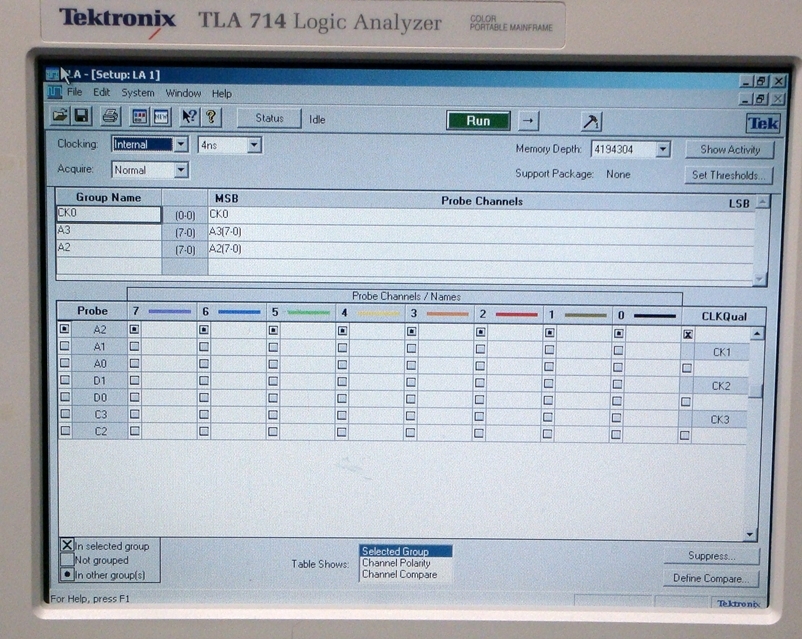
Task: Toggle the probe A1 row checkbox
Action: click(x=64, y=346)
